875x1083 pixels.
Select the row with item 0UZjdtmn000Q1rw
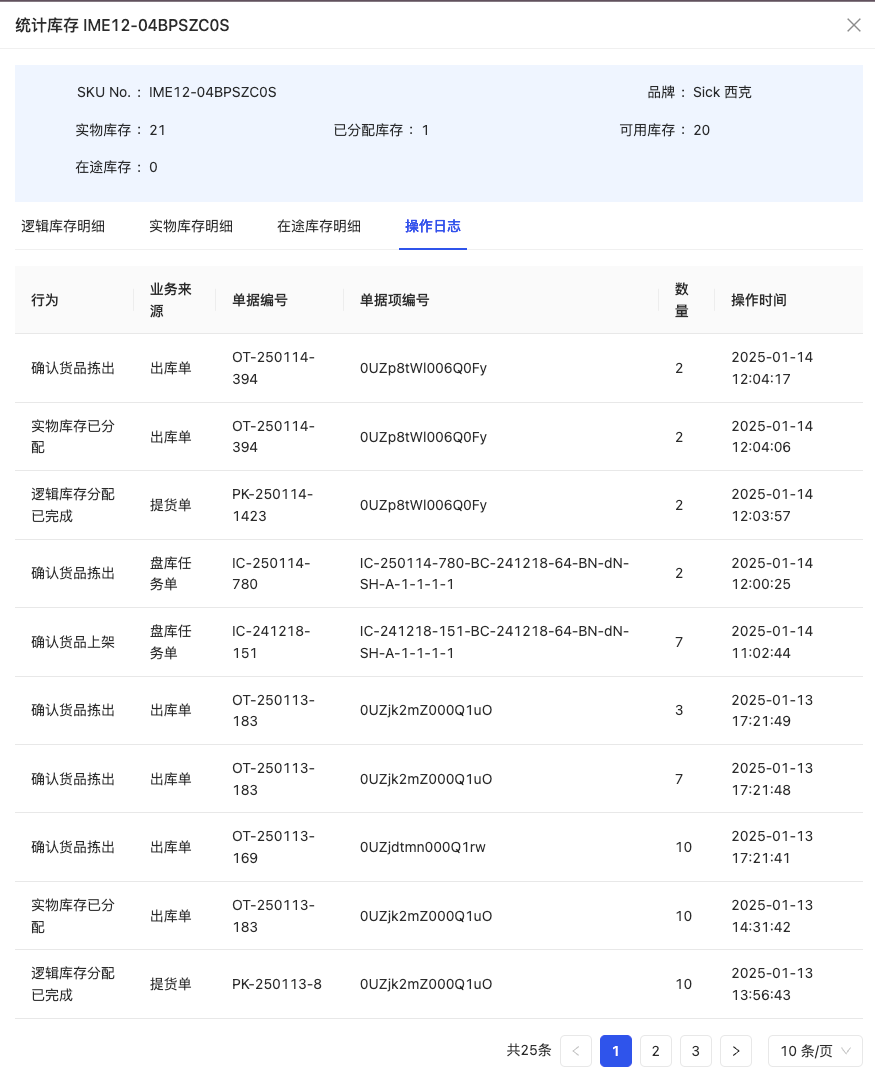(423, 847)
